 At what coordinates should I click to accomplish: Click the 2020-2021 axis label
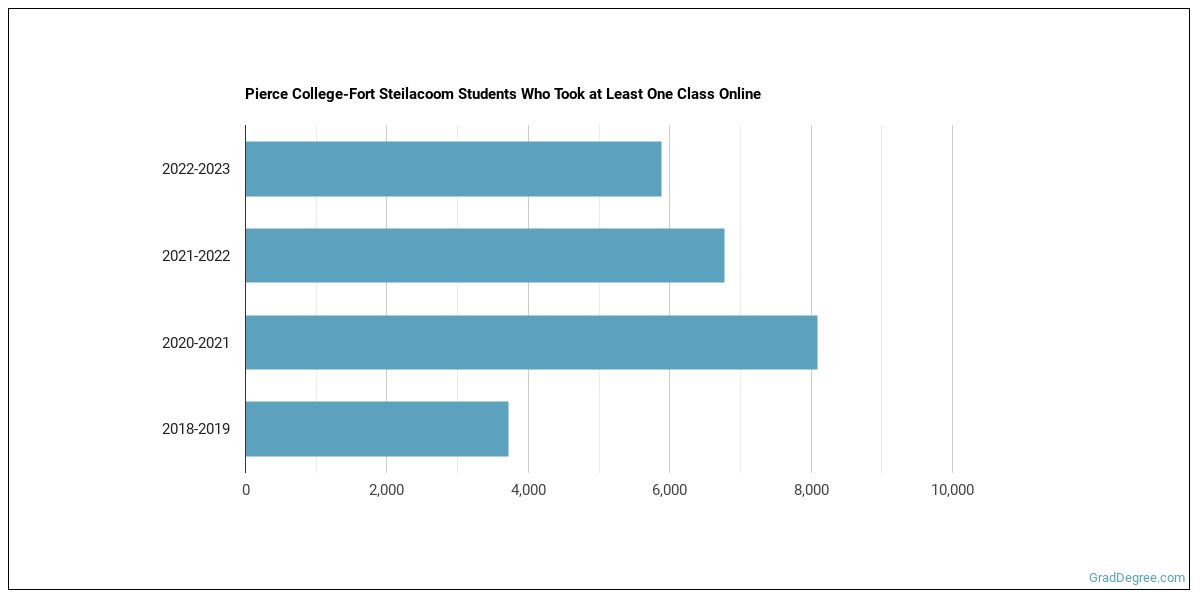[196, 343]
